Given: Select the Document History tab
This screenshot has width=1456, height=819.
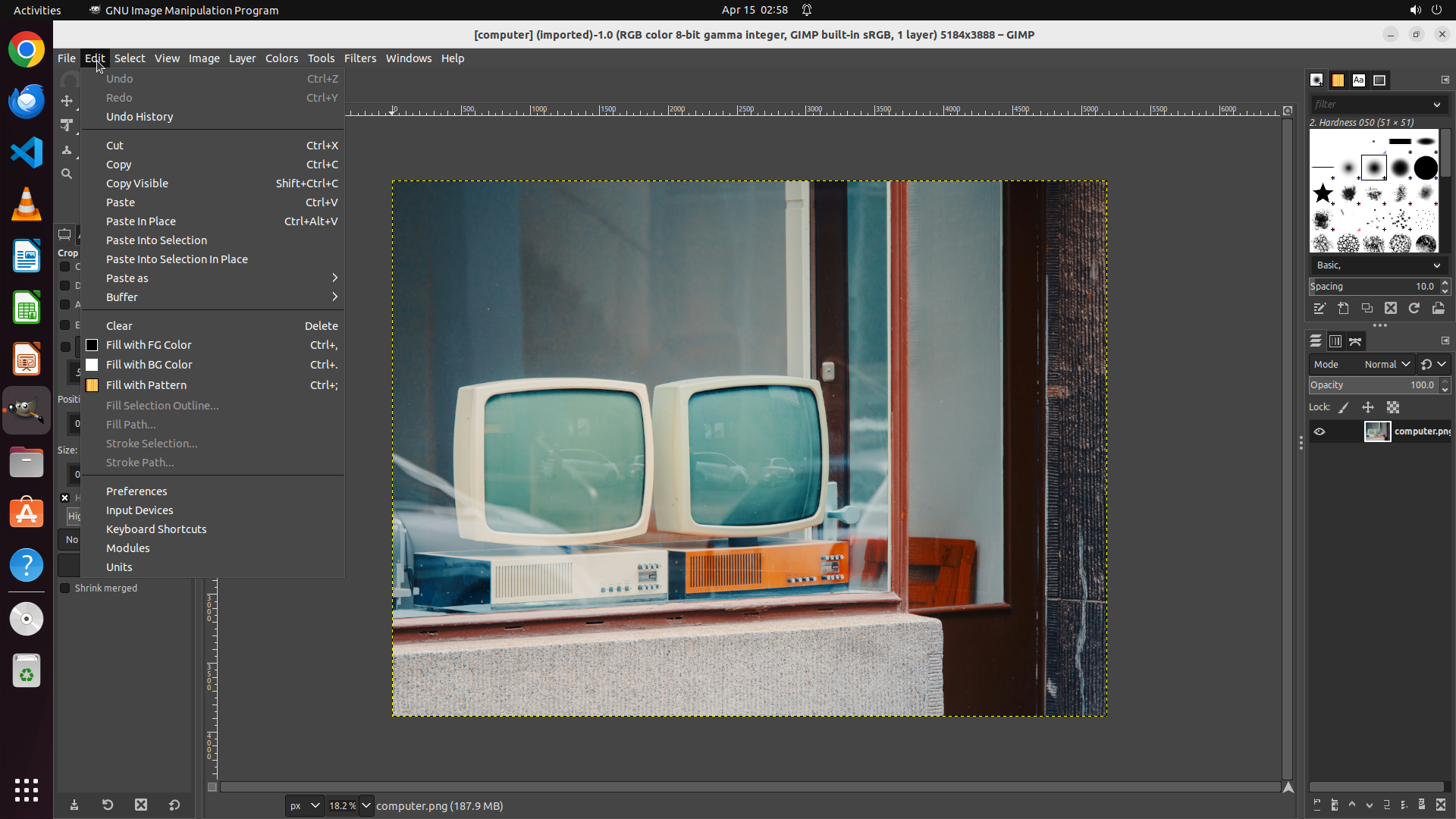Looking at the screenshot, I should (x=1379, y=80).
